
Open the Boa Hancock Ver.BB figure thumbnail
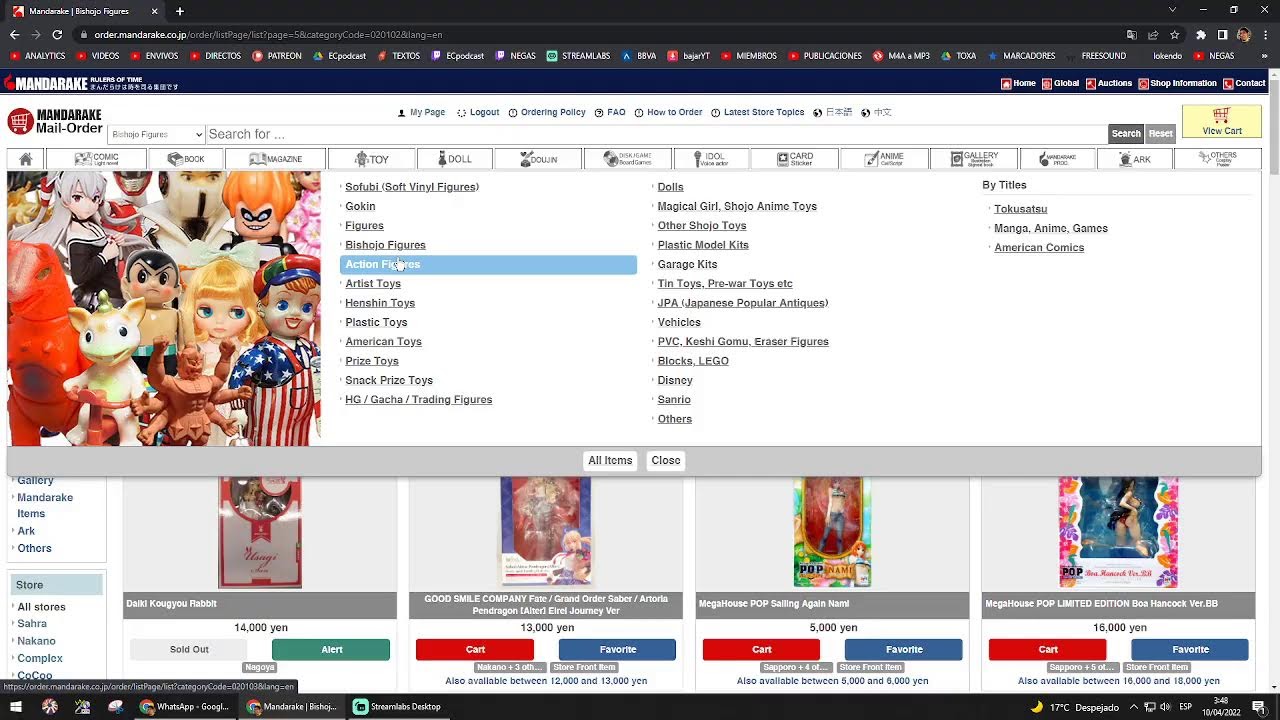pos(1118,533)
